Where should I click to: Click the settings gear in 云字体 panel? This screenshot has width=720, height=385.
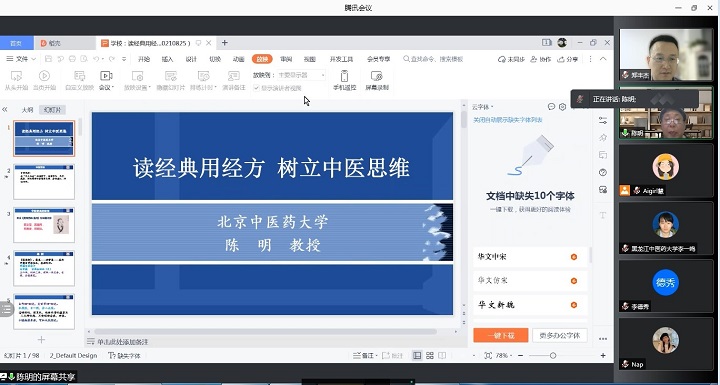(x=562, y=107)
